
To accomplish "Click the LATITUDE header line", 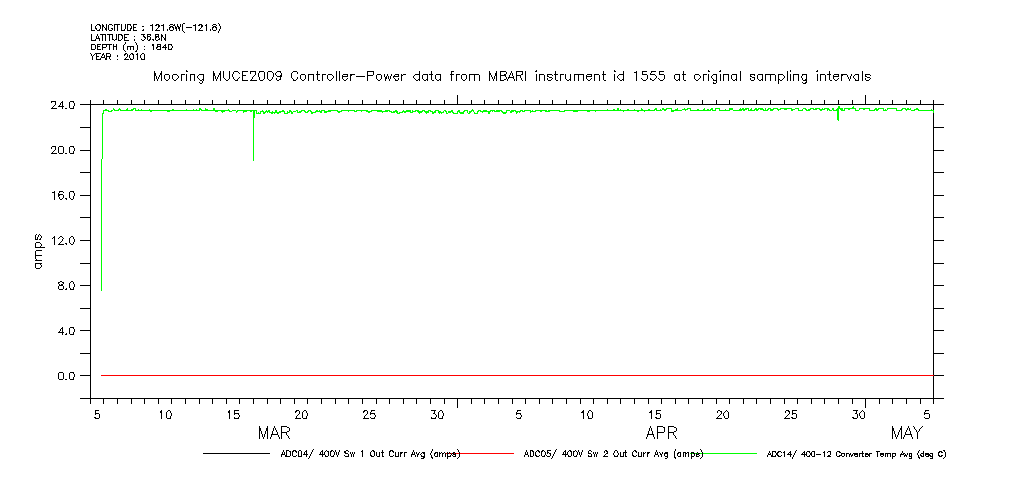I will click(x=128, y=37).
